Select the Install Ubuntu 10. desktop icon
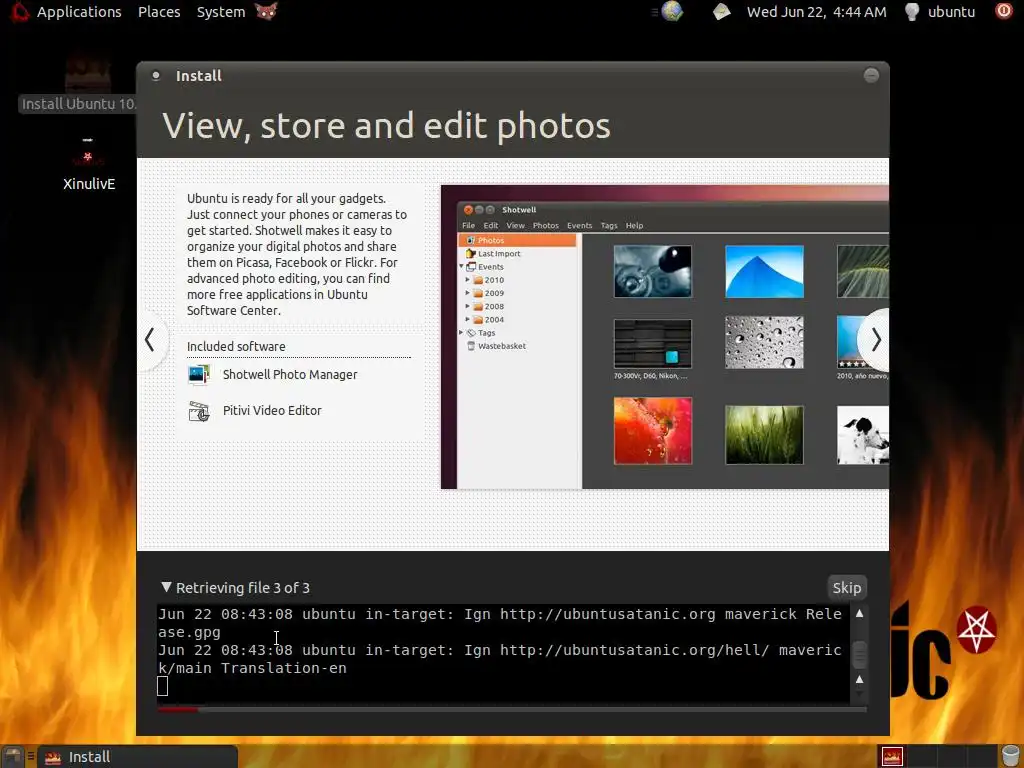 coord(80,87)
